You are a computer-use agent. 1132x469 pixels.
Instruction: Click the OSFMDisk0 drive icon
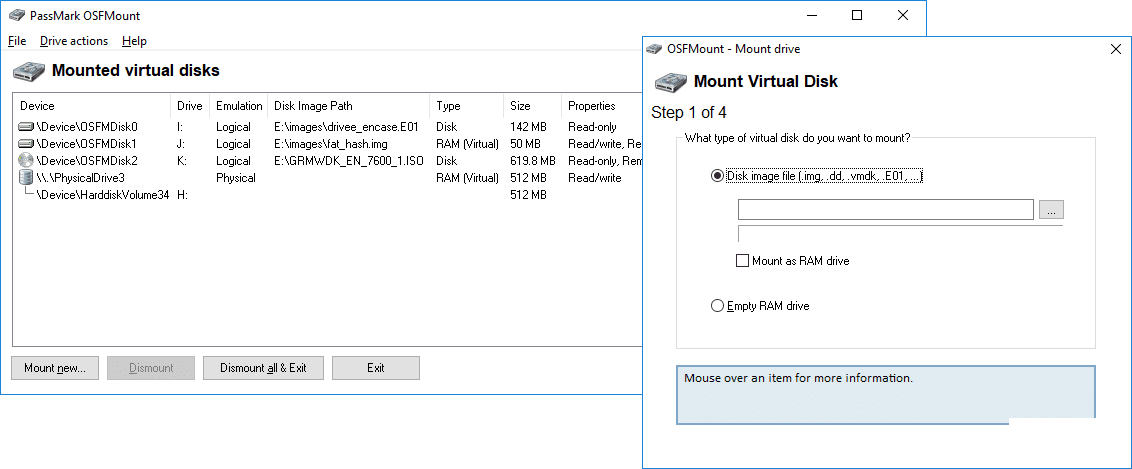point(27,127)
